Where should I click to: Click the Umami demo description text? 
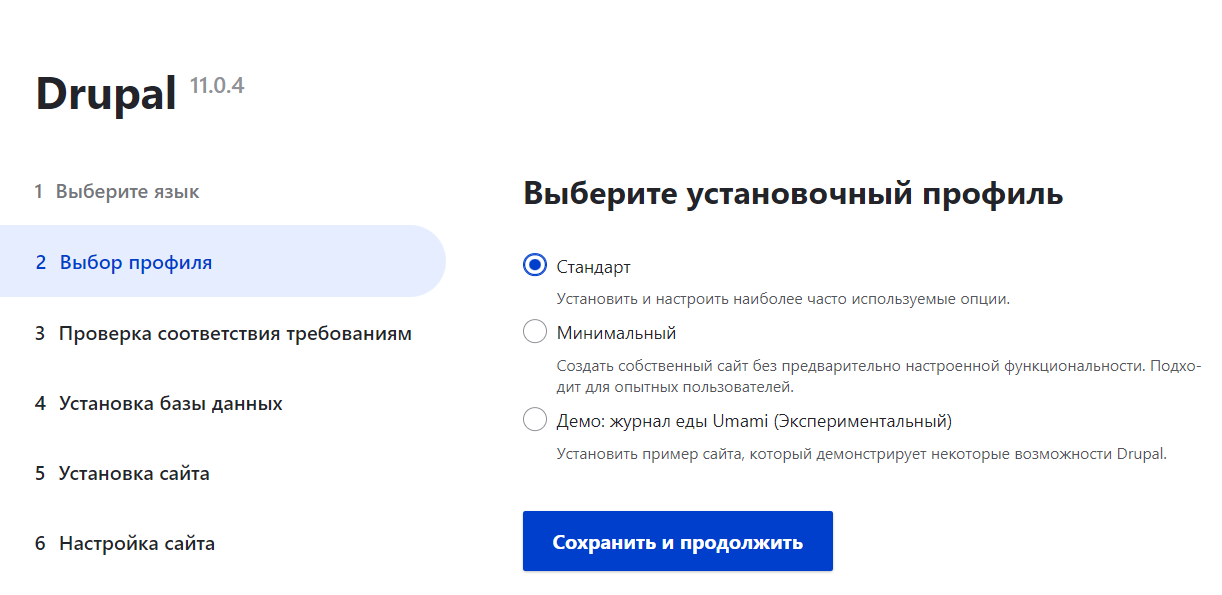tap(862, 454)
